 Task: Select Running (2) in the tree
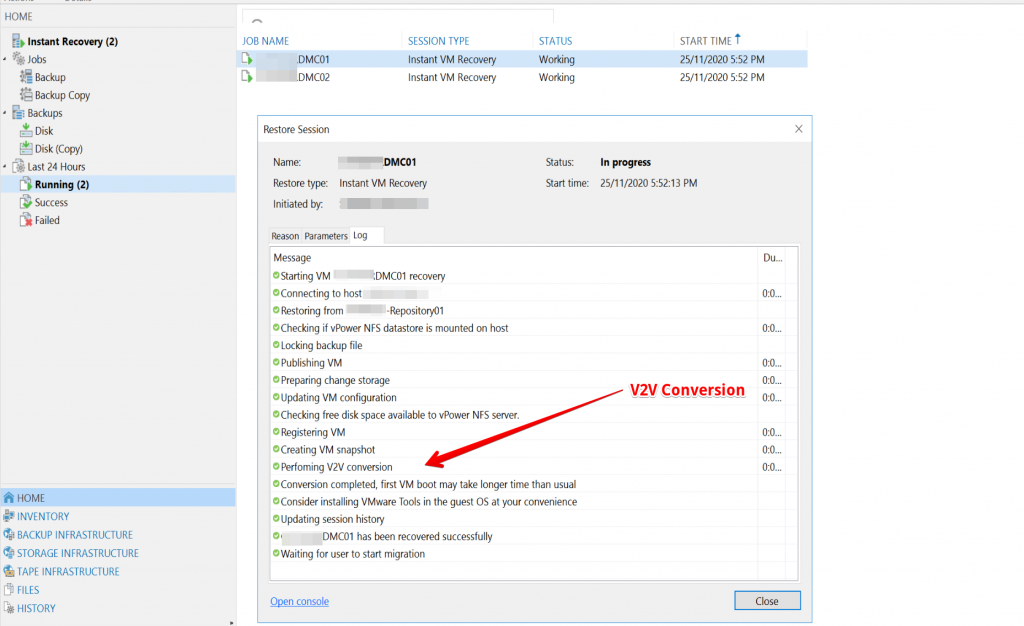(62, 184)
